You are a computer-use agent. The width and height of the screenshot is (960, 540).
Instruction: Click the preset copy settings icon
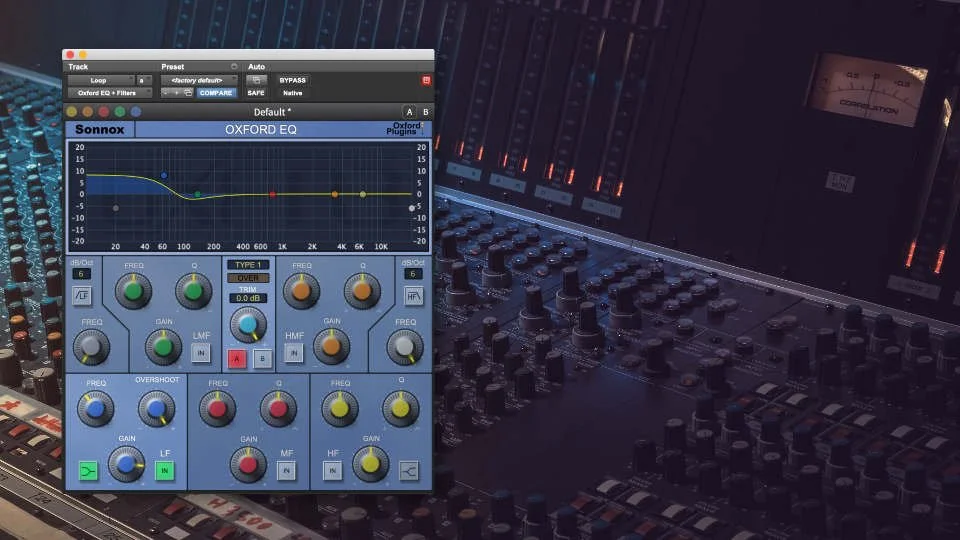click(x=188, y=93)
